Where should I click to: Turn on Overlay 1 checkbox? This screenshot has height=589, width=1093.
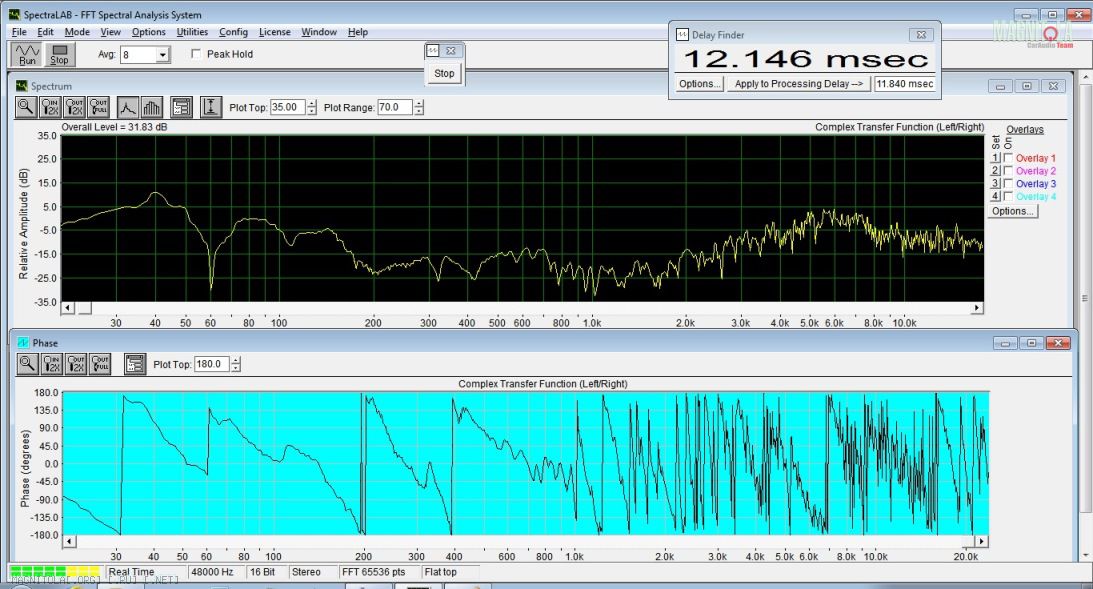click(x=1008, y=158)
